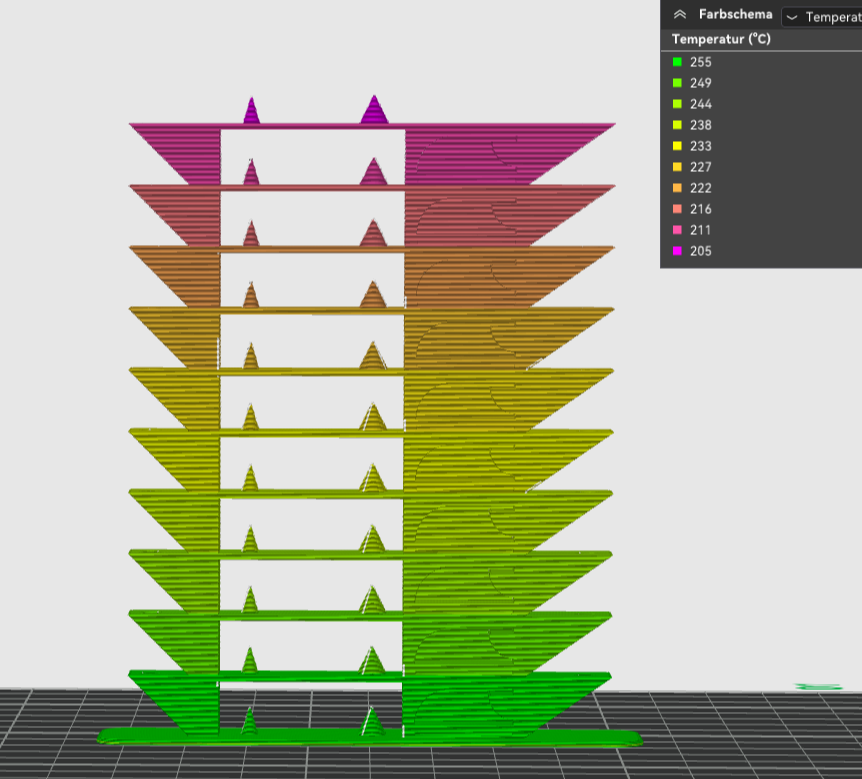Click the 249 temperature value label
862x779 pixels.
coord(701,83)
